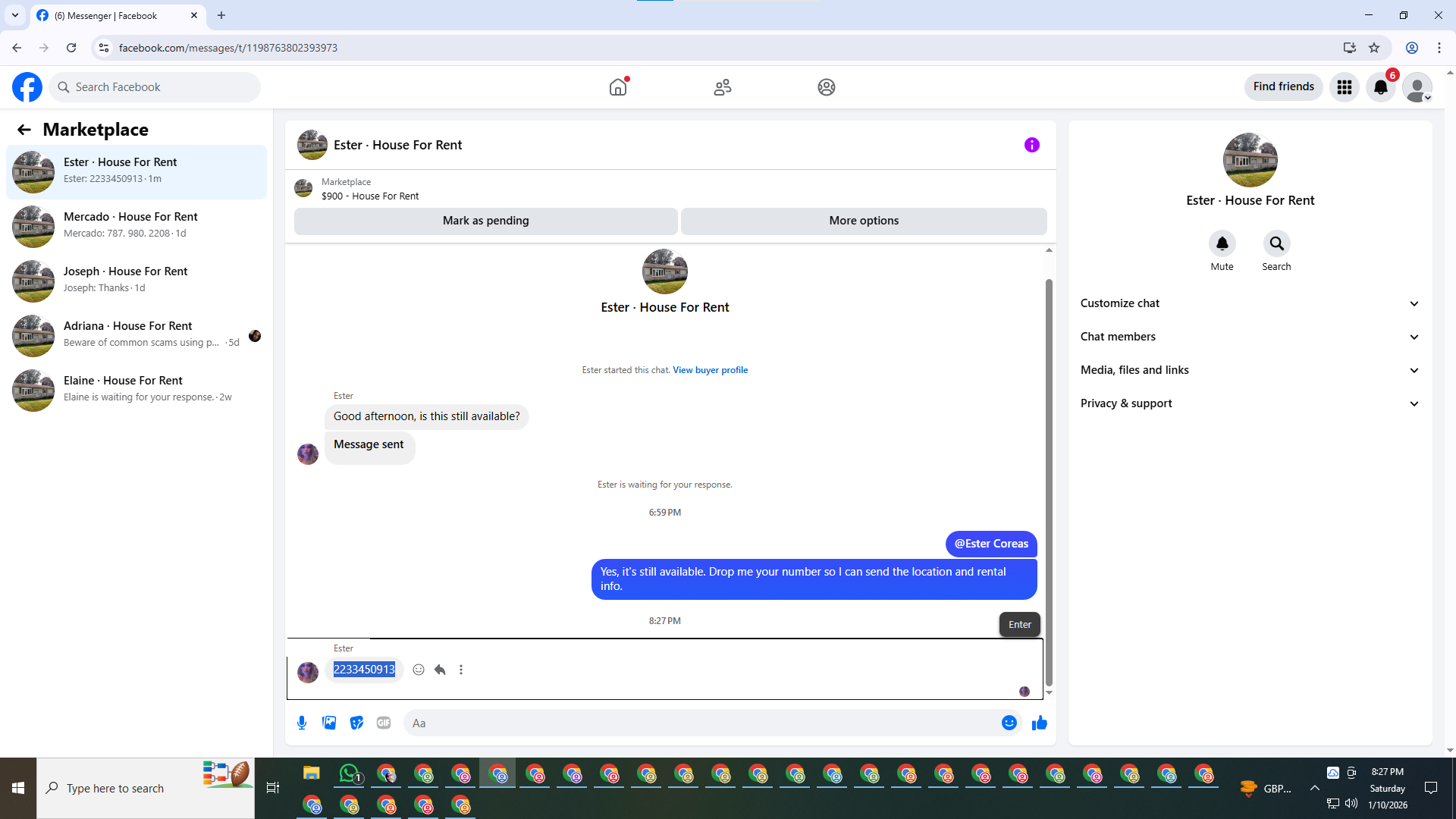This screenshot has width=1456, height=819.
Task: Open the GIF picker icon
Action: coord(384,723)
